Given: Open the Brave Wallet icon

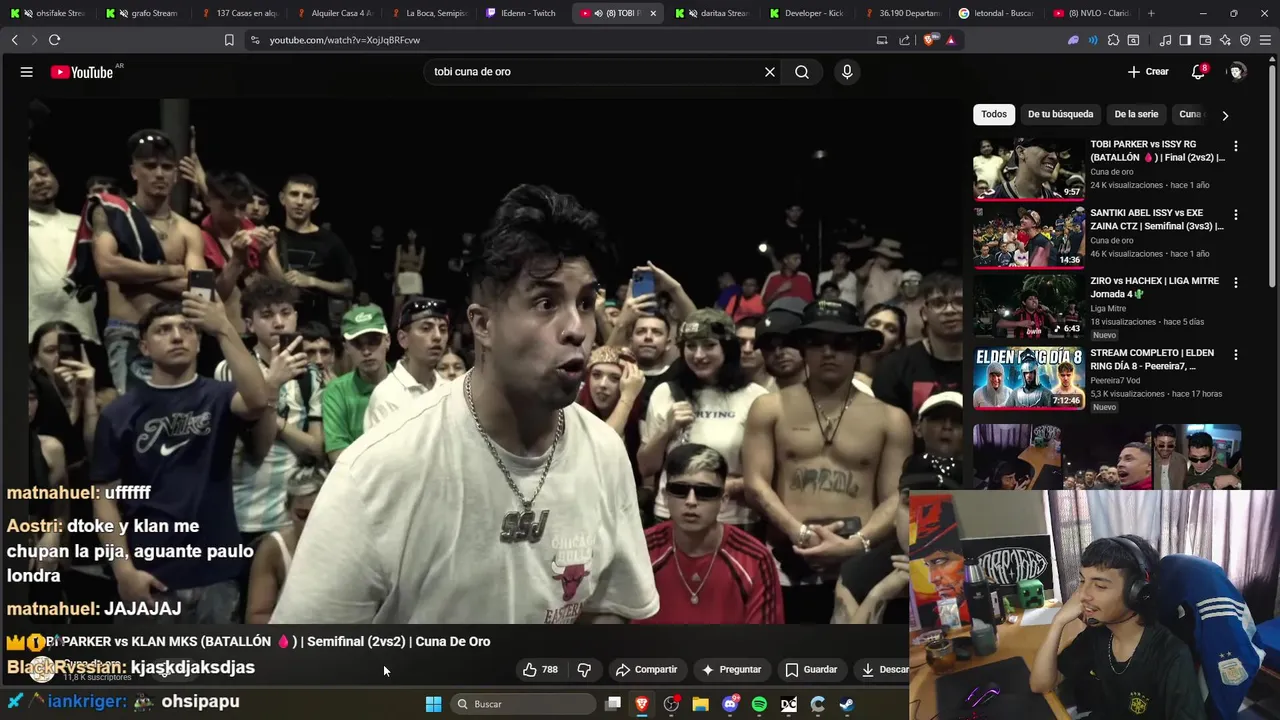Looking at the screenshot, I should click(1205, 40).
